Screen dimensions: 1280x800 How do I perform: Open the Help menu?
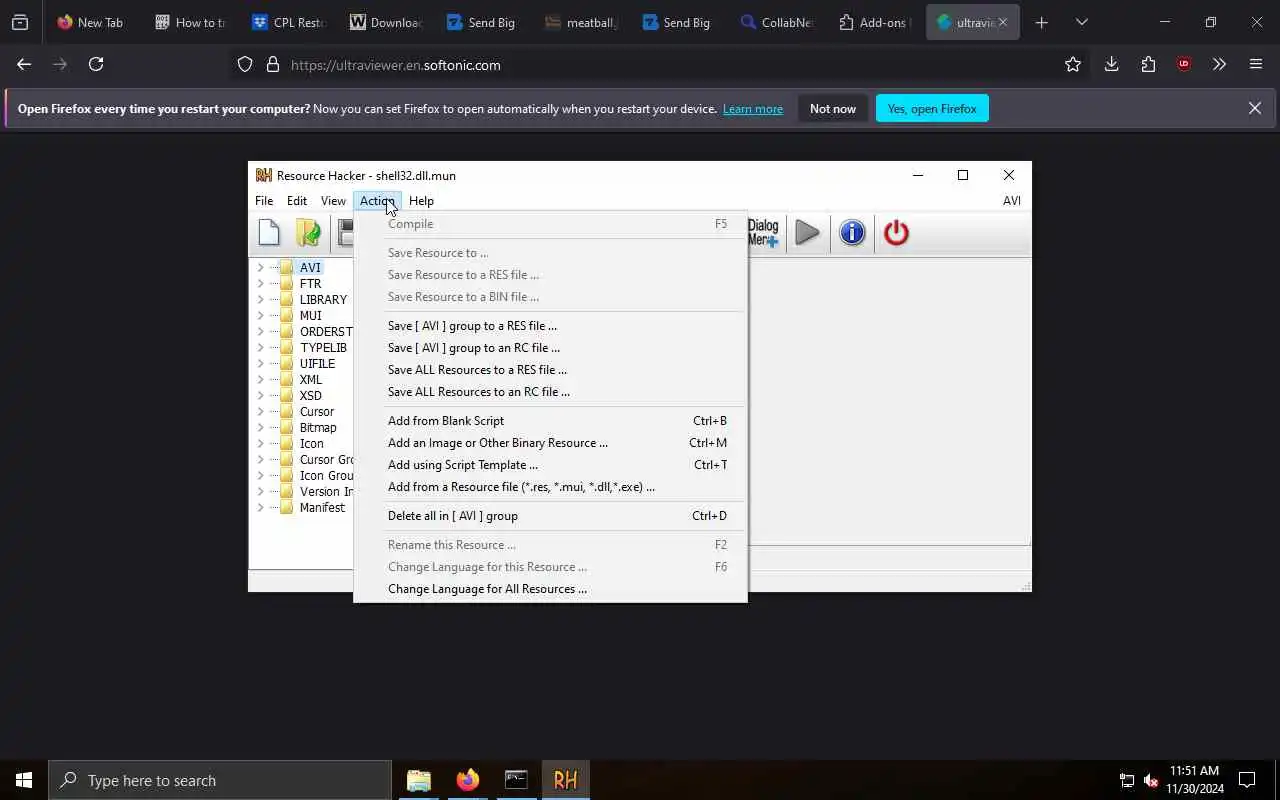(421, 201)
